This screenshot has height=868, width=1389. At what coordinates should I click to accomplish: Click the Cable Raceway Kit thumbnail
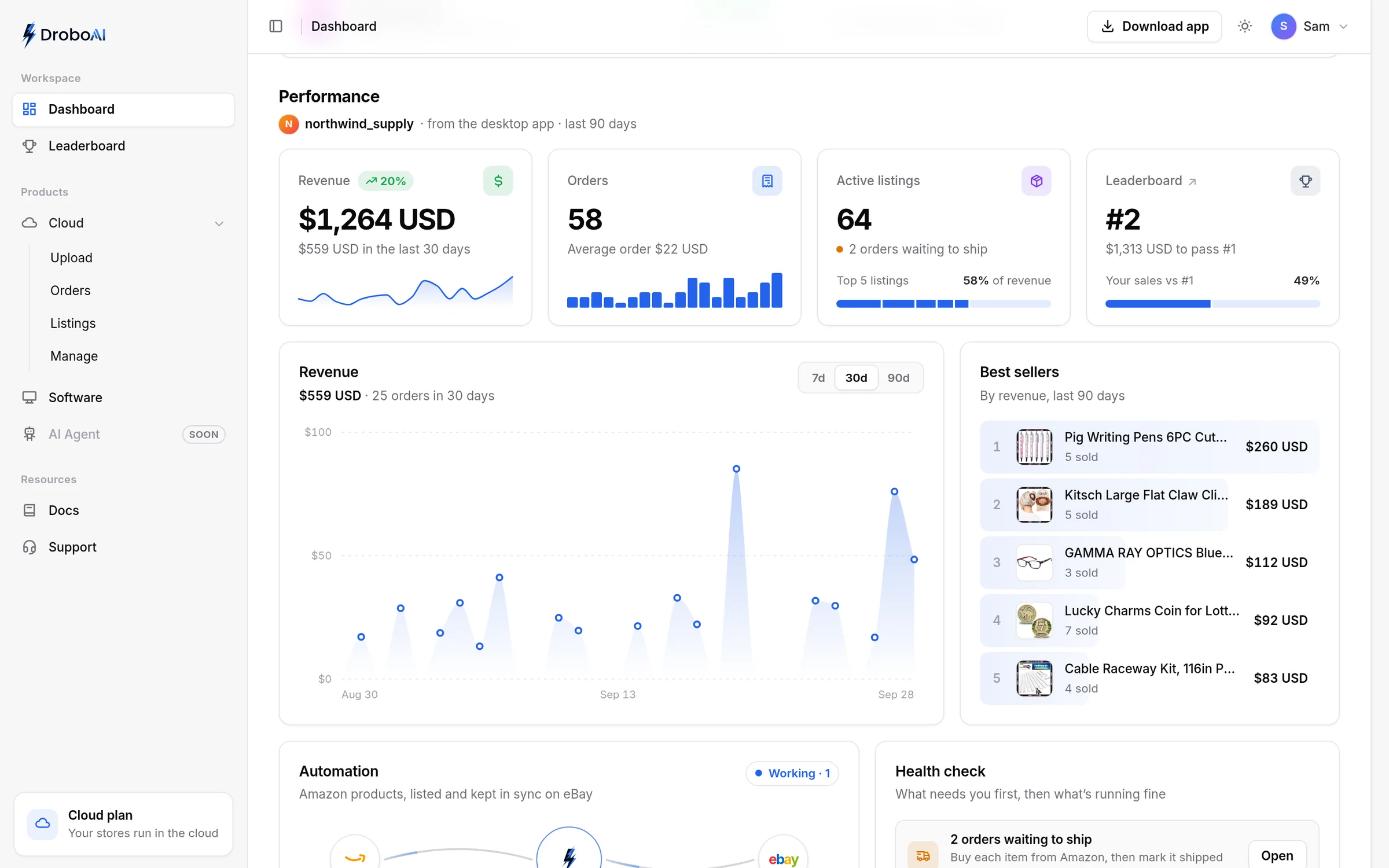point(1034,678)
